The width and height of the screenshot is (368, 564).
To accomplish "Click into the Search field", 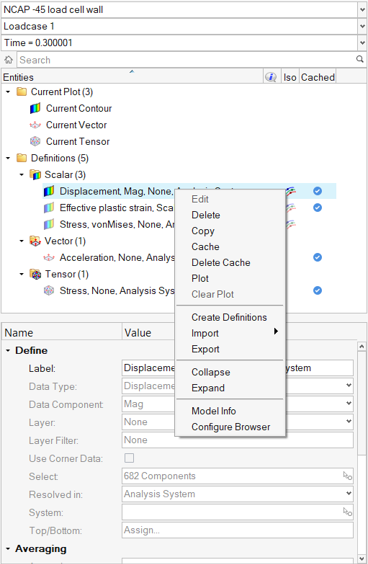I will [186, 60].
